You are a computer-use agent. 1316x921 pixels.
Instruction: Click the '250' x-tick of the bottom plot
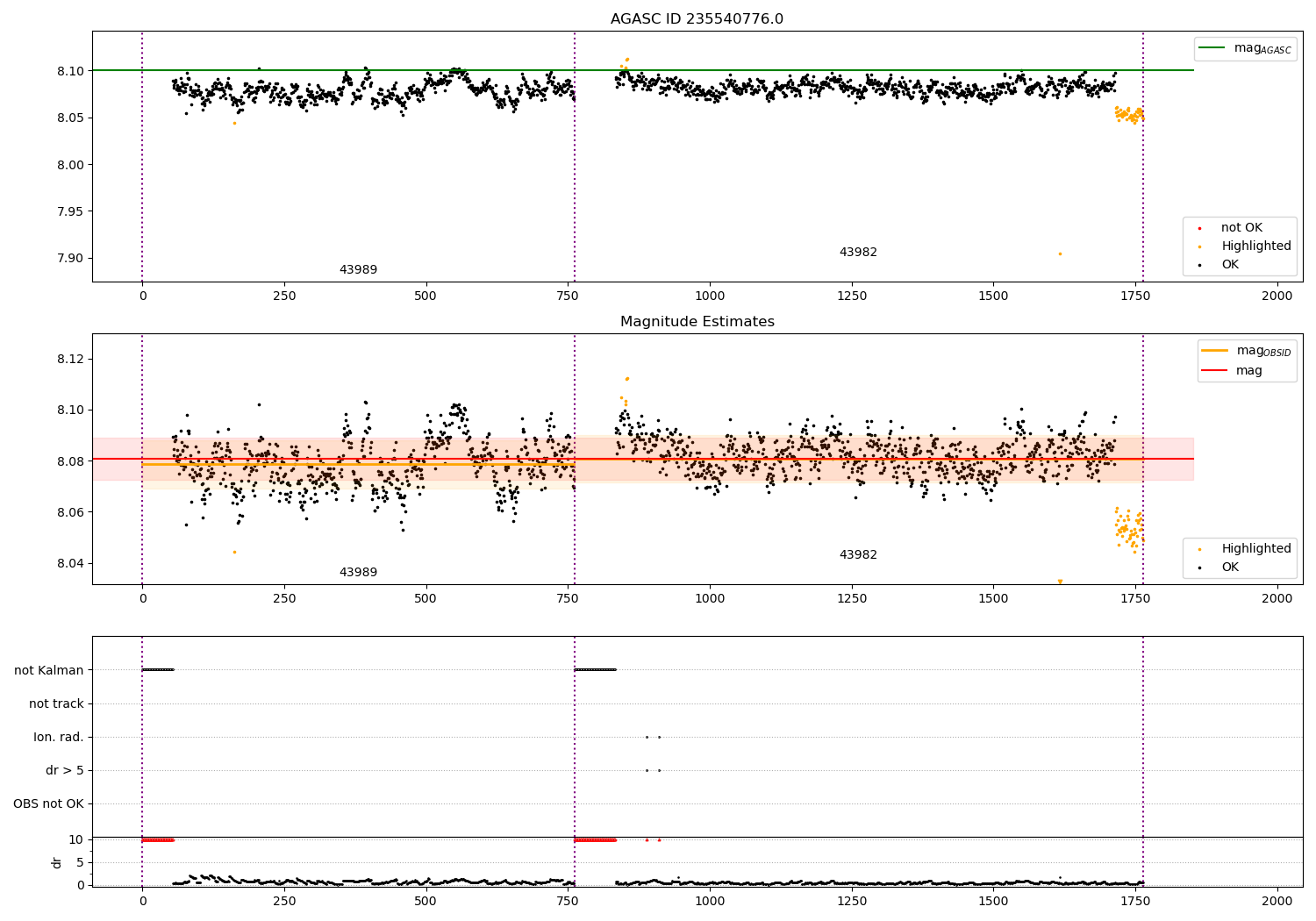pyautogui.click(x=284, y=901)
